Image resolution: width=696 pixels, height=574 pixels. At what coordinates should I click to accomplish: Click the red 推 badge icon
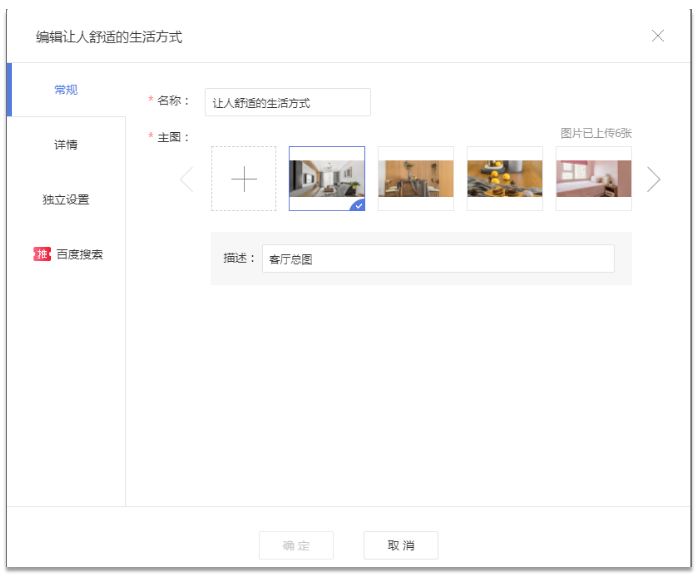point(42,254)
